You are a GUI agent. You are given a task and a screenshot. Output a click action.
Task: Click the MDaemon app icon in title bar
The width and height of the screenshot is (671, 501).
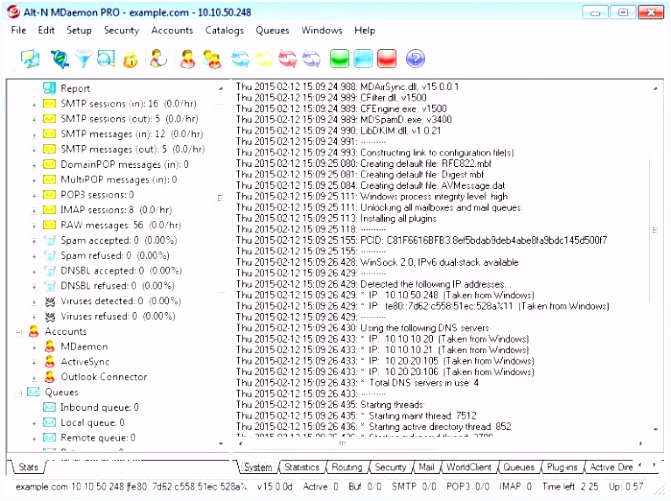tap(13, 12)
